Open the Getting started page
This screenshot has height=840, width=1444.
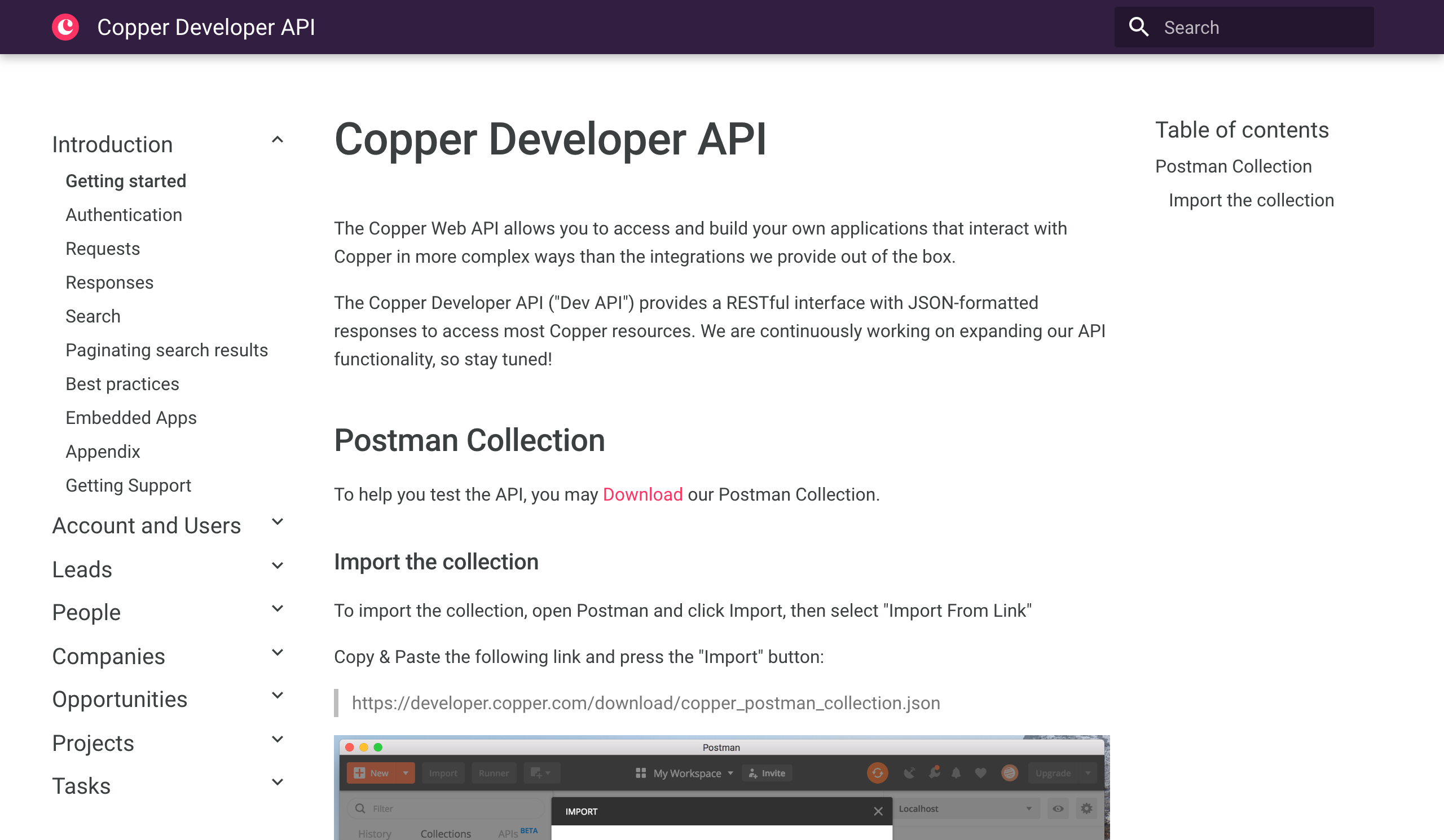(125, 181)
